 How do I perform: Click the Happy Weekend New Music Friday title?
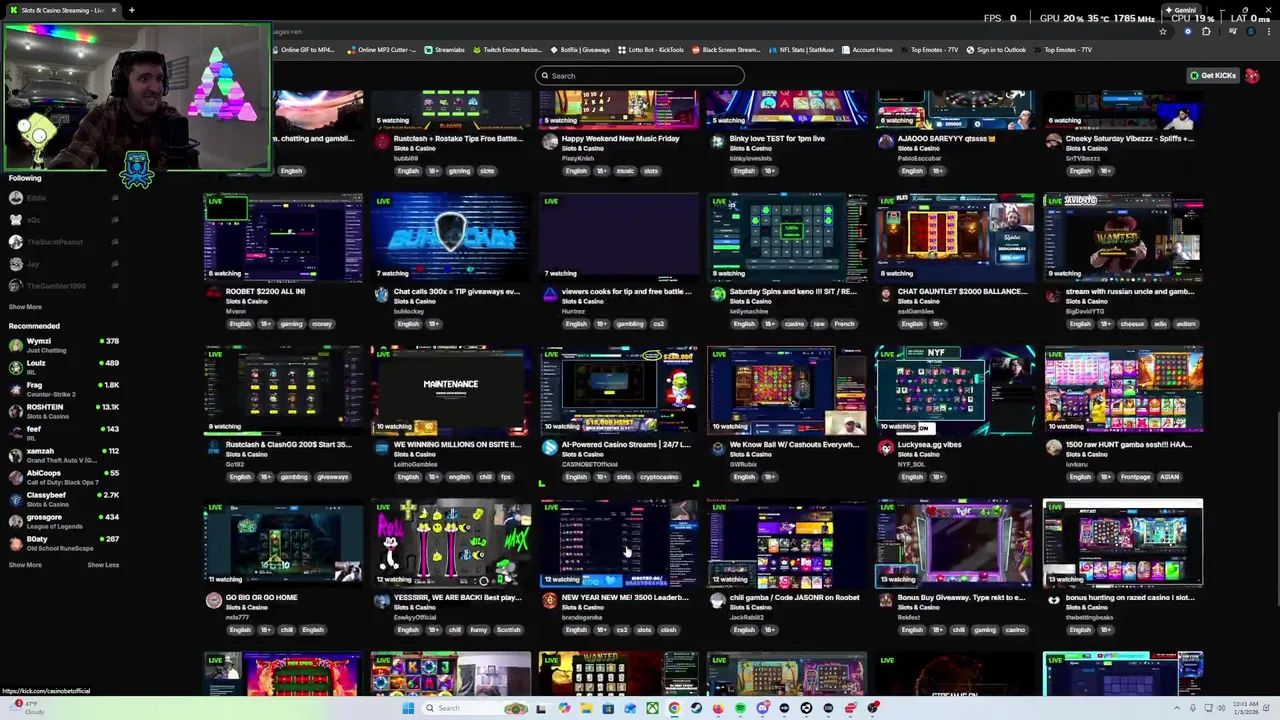[x=620, y=139]
